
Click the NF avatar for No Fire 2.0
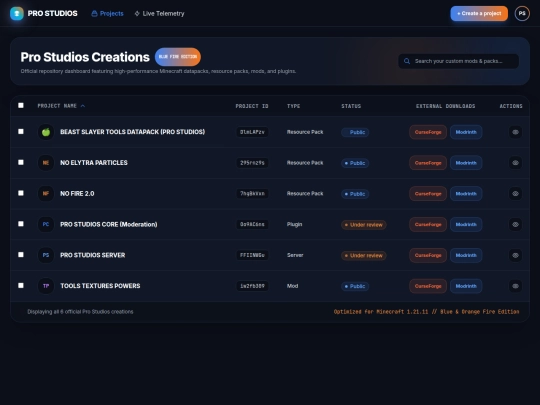pos(46,194)
